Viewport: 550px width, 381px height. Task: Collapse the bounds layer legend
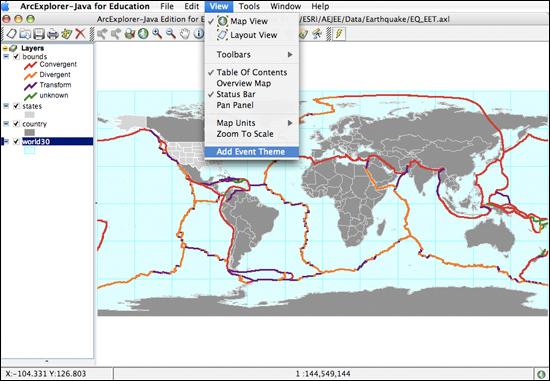6,56
